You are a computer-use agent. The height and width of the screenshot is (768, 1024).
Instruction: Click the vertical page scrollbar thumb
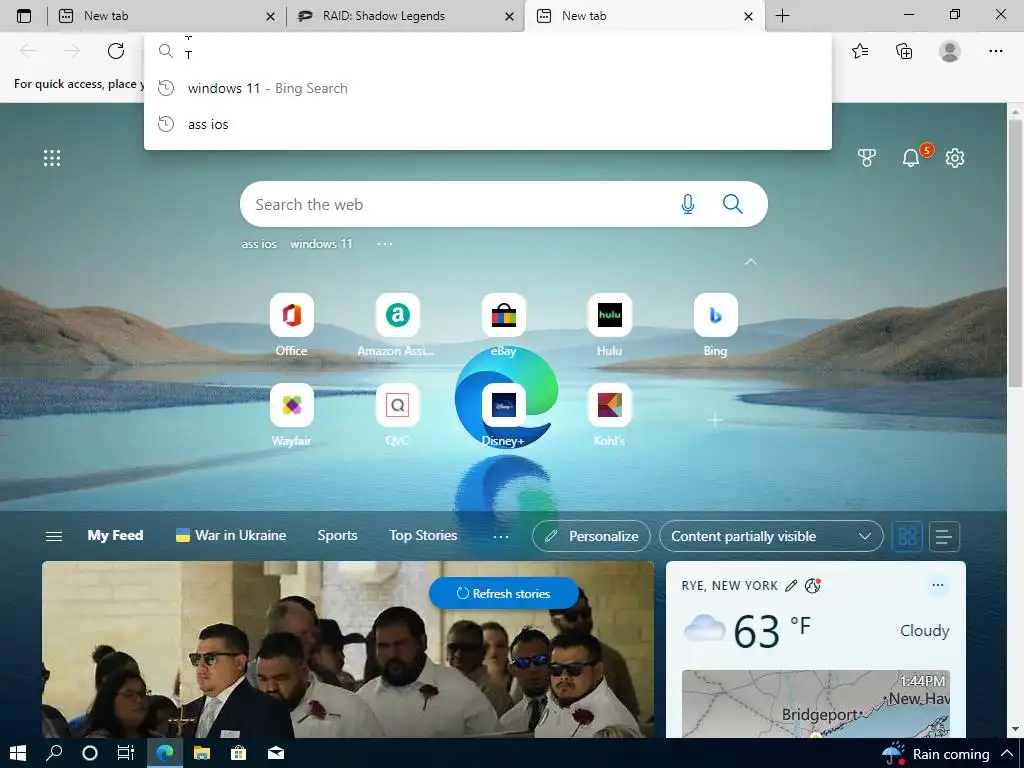(x=1016, y=251)
